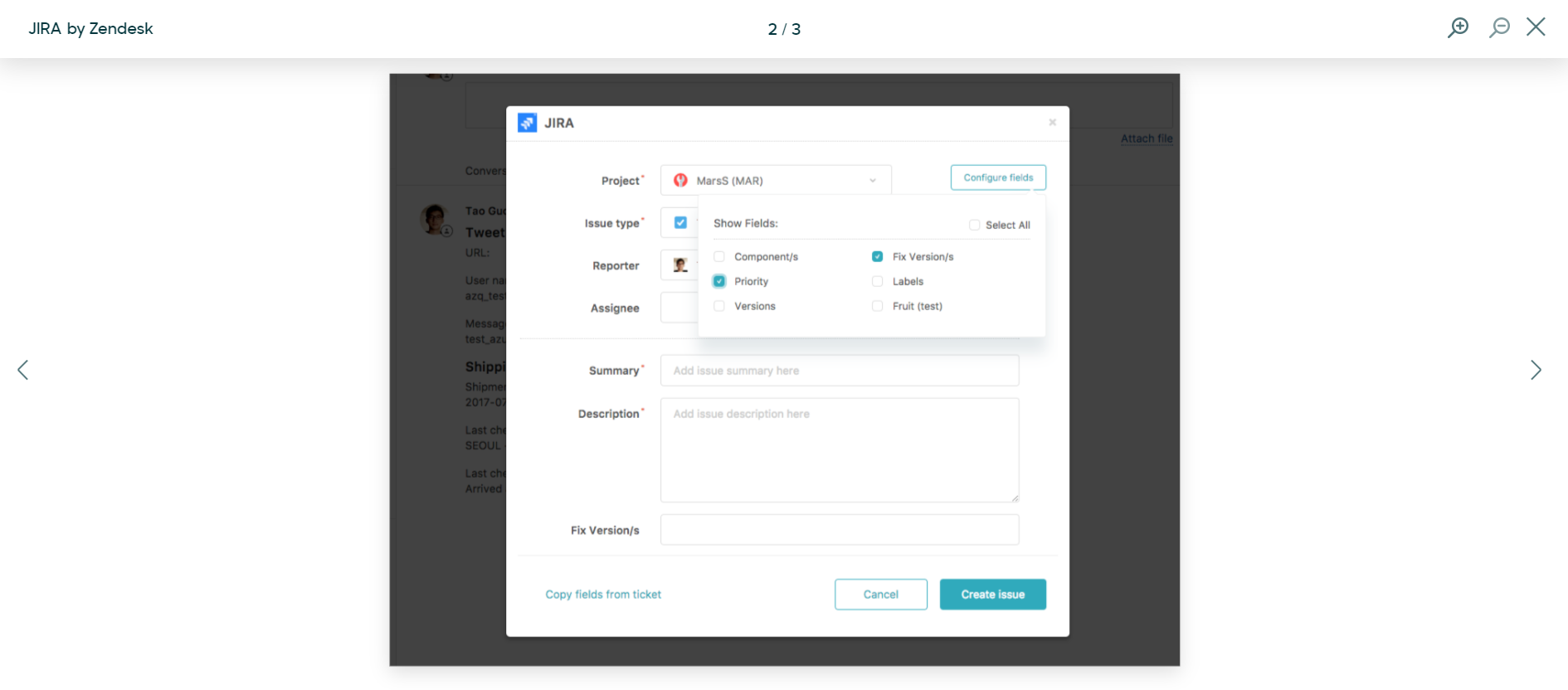Viewport: 1568px width, 690px height.
Task: Click the Reporter avatar in field
Action: [x=680, y=265]
